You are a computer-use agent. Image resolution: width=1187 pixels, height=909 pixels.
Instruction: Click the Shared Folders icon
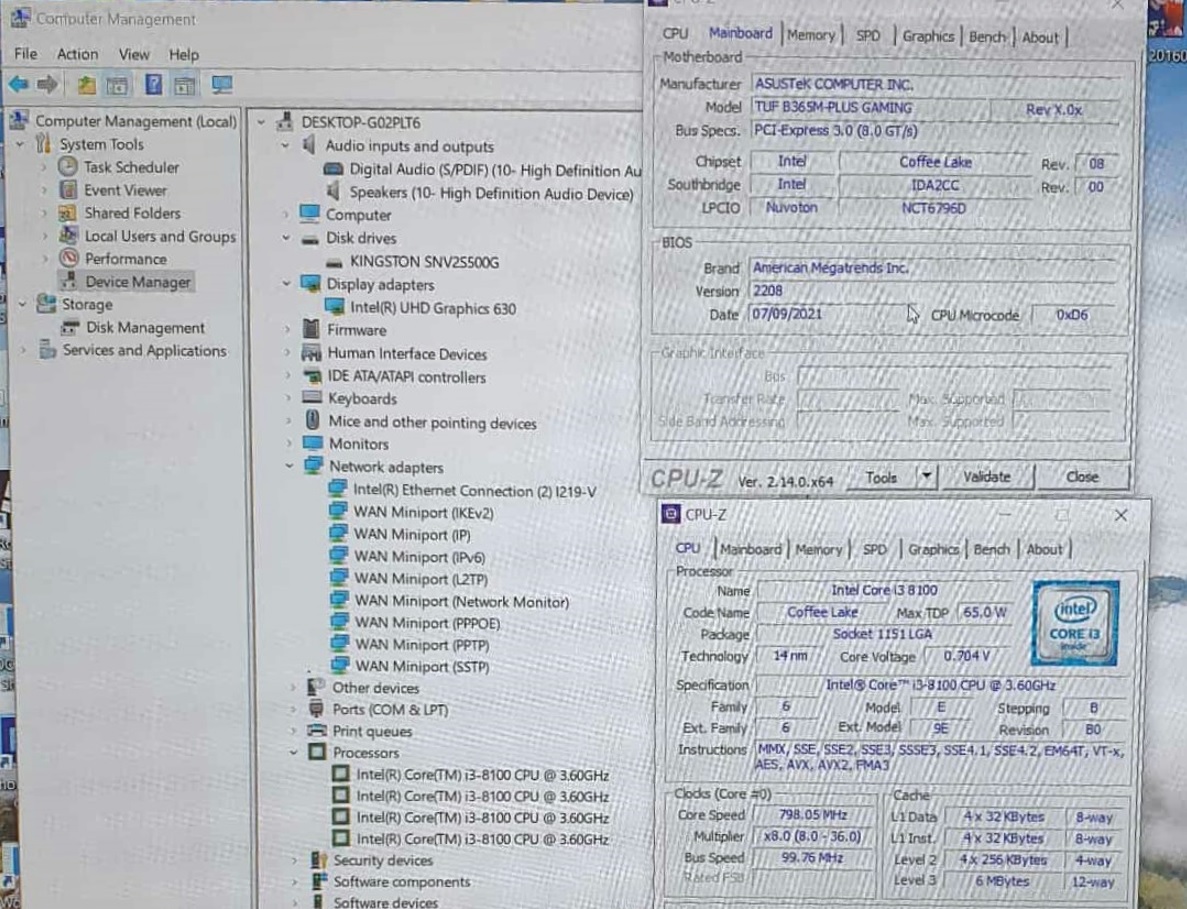[x=68, y=213]
